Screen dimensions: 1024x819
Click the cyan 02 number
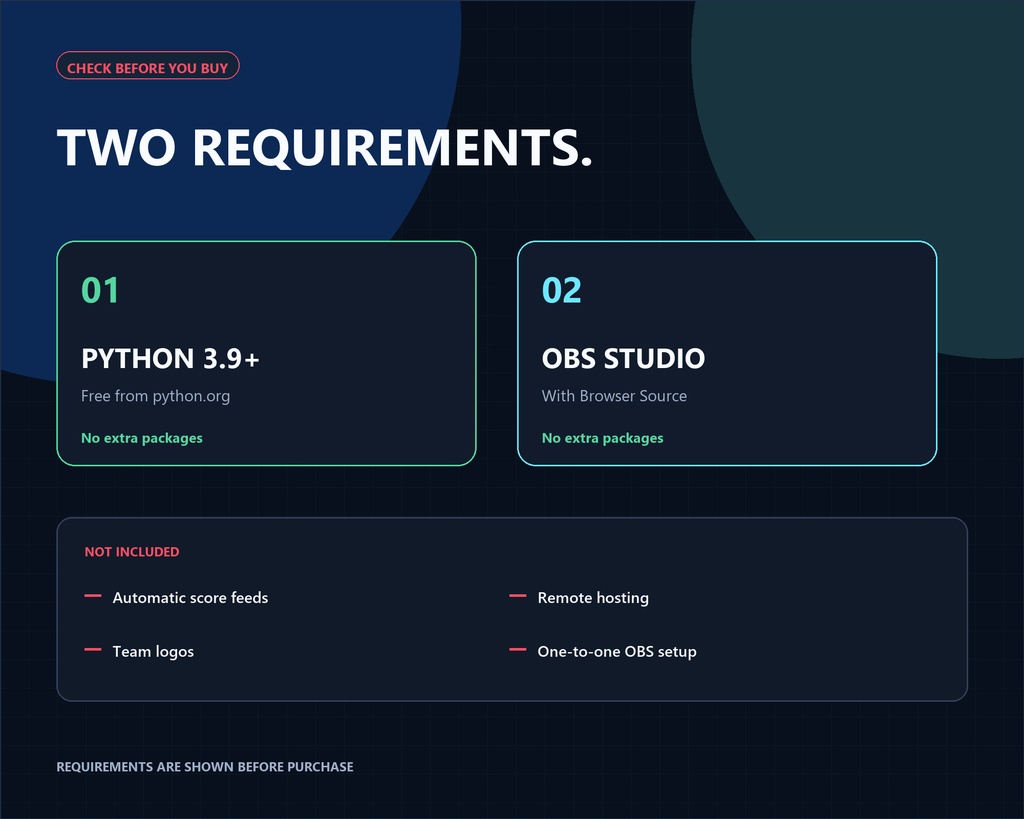click(561, 291)
